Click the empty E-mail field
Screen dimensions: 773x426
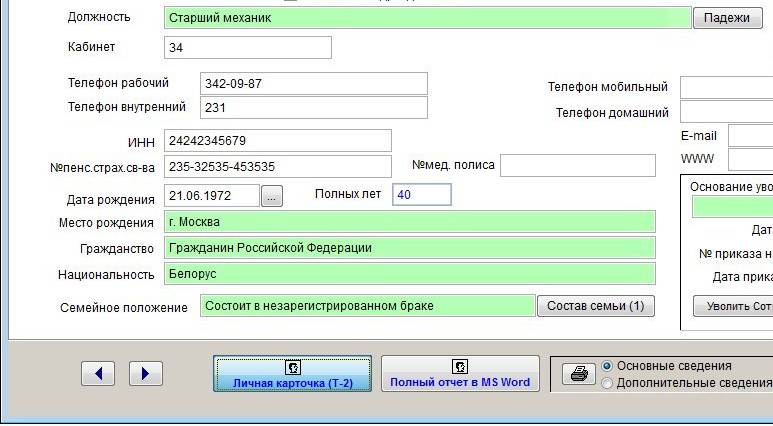750,136
